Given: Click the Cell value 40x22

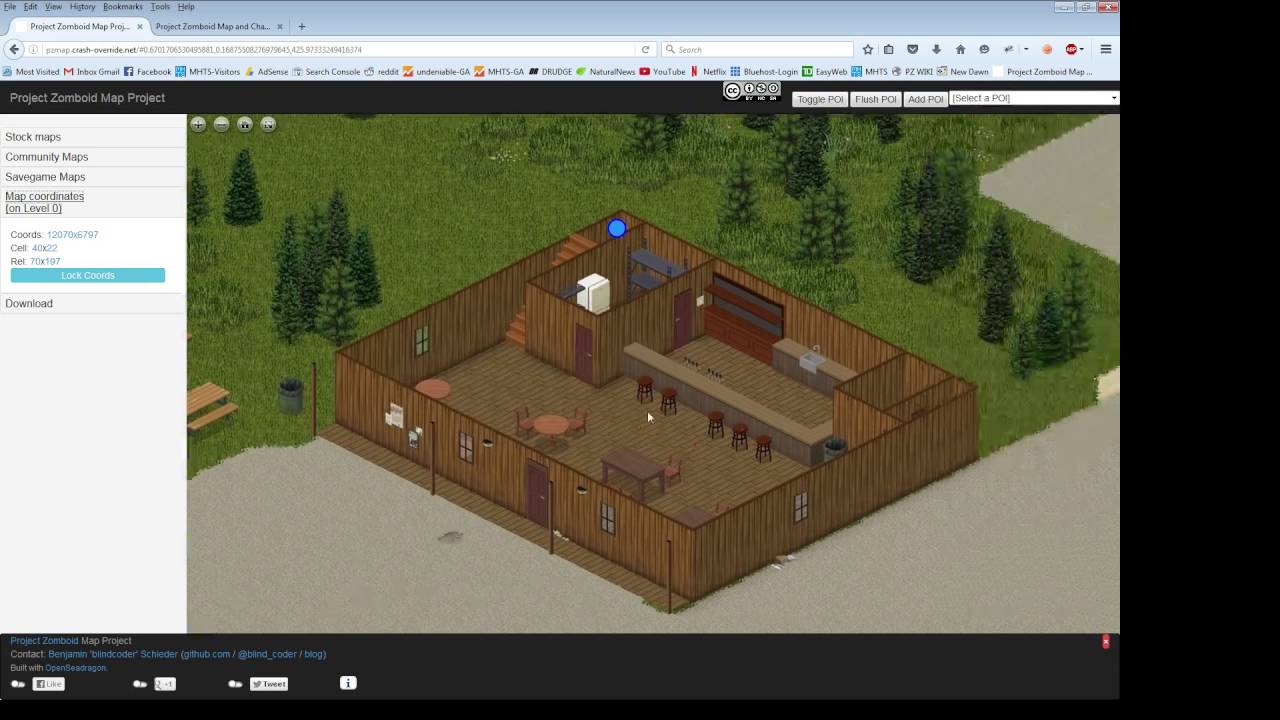Looking at the screenshot, I should click(x=45, y=248).
